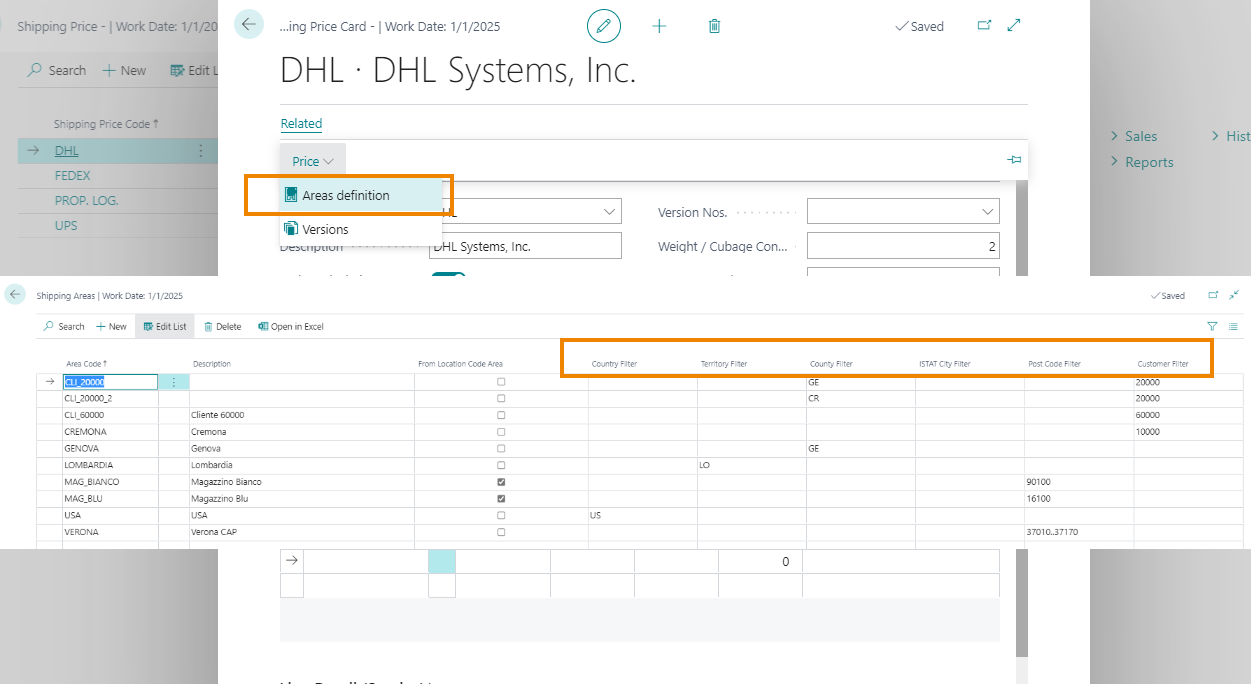
Task: Toggle From Location Code Area checkbox for USA
Action: pos(501,516)
